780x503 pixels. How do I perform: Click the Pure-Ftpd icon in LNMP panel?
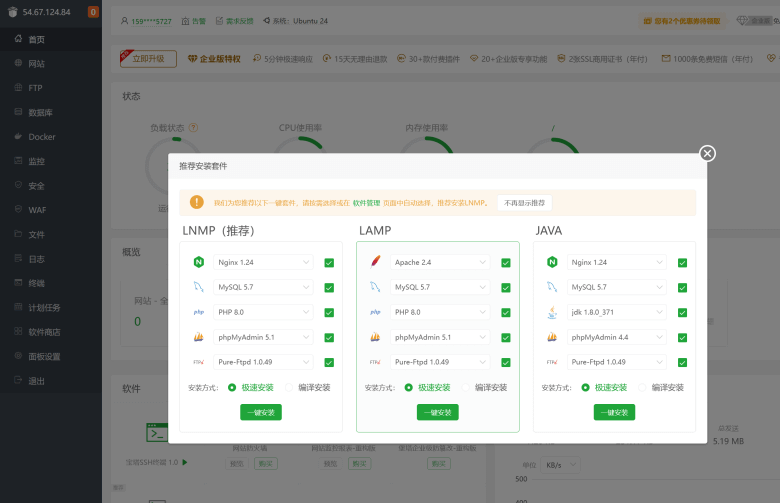coord(198,362)
